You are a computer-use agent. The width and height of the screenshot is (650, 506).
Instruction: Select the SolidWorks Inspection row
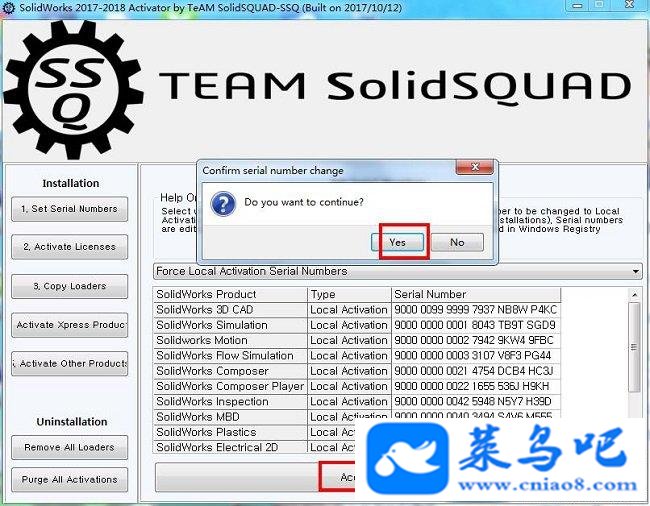[357, 402]
